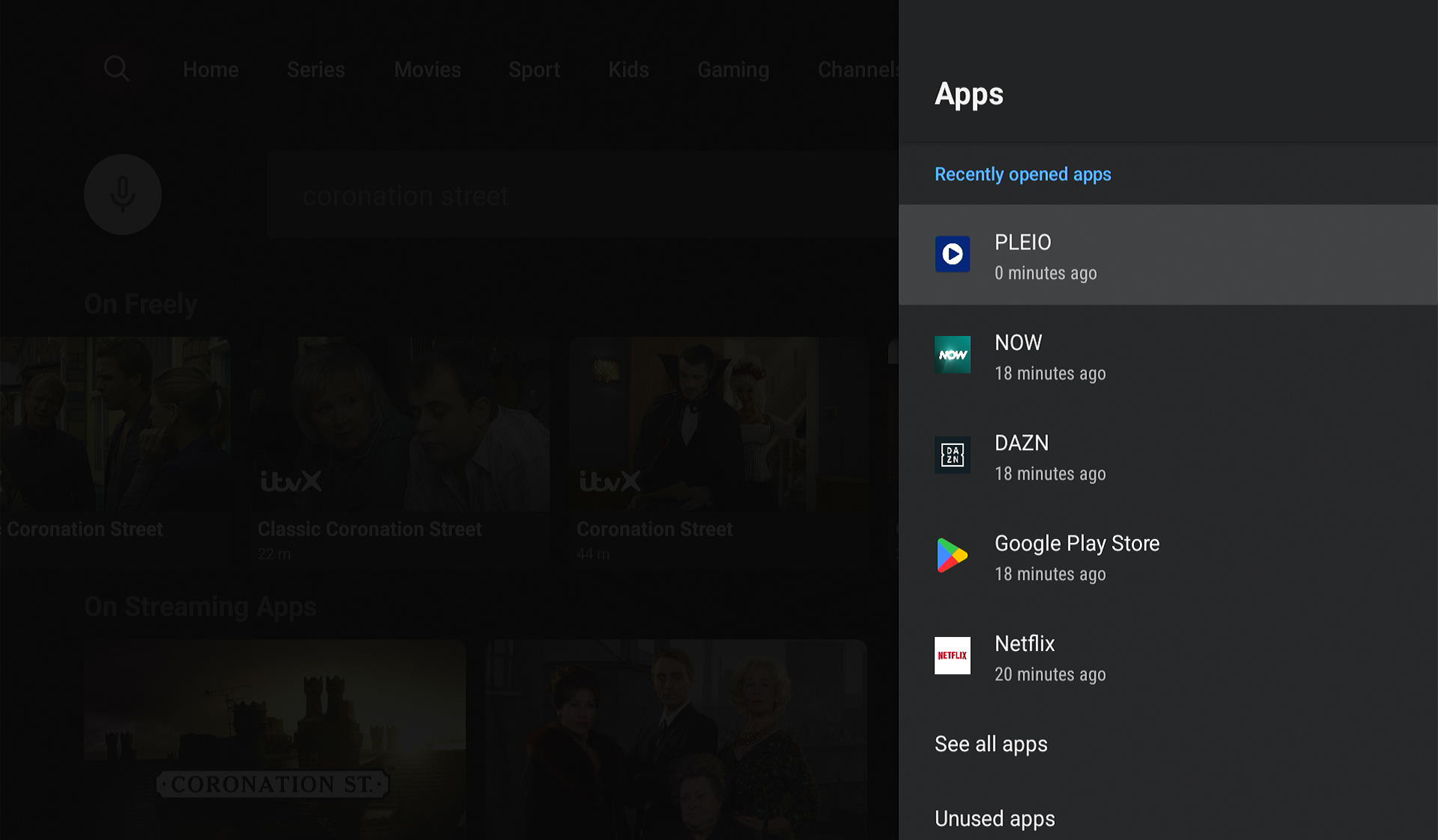
Task: Activate the microphone voice search button
Action: point(123,195)
